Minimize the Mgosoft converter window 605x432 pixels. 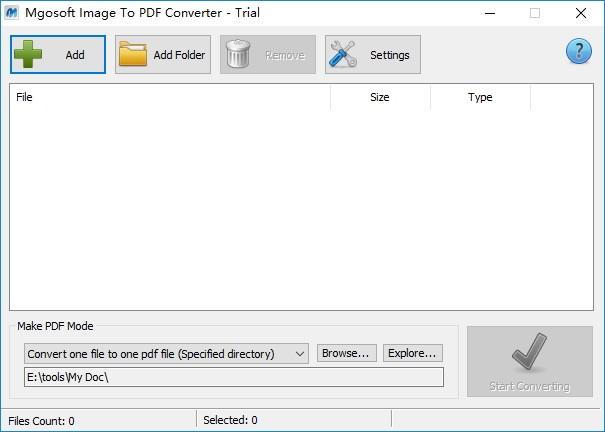click(490, 13)
